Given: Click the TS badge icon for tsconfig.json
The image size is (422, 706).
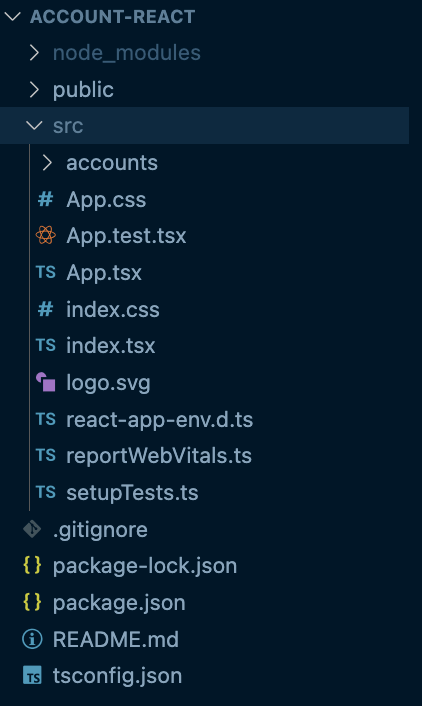Looking at the screenshot, I should (x=32, y=675).
